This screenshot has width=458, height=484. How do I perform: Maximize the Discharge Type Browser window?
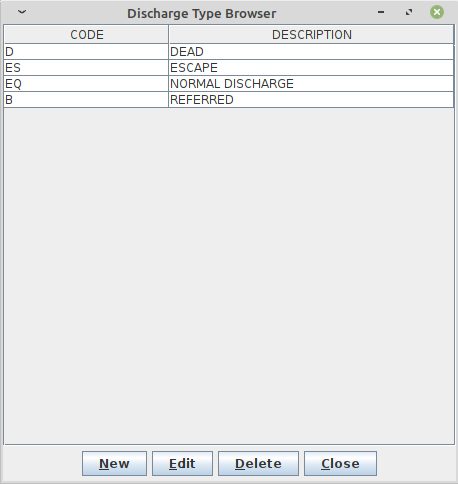click(409, 12)
